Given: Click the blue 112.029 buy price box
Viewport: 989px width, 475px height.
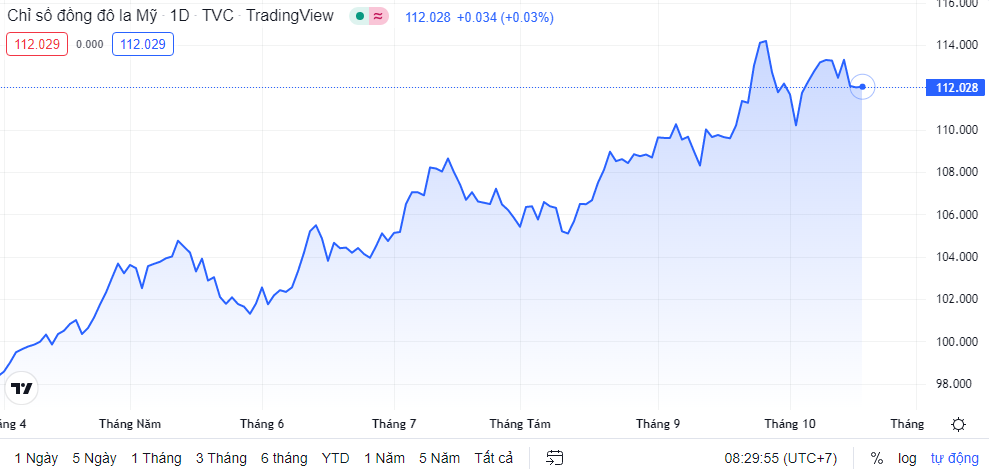Looking at the screenshot, I should pos(144,44).
